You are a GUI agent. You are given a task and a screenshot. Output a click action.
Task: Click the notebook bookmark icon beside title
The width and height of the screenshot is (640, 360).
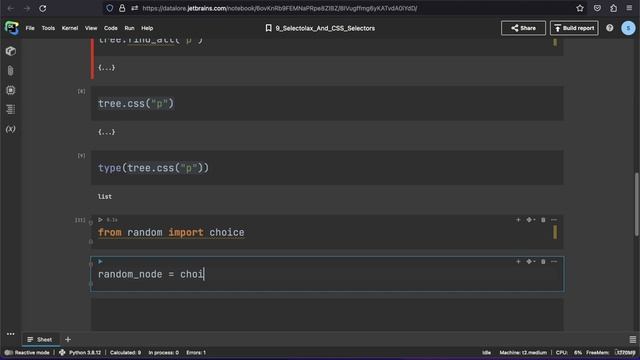tap(268, 28)
